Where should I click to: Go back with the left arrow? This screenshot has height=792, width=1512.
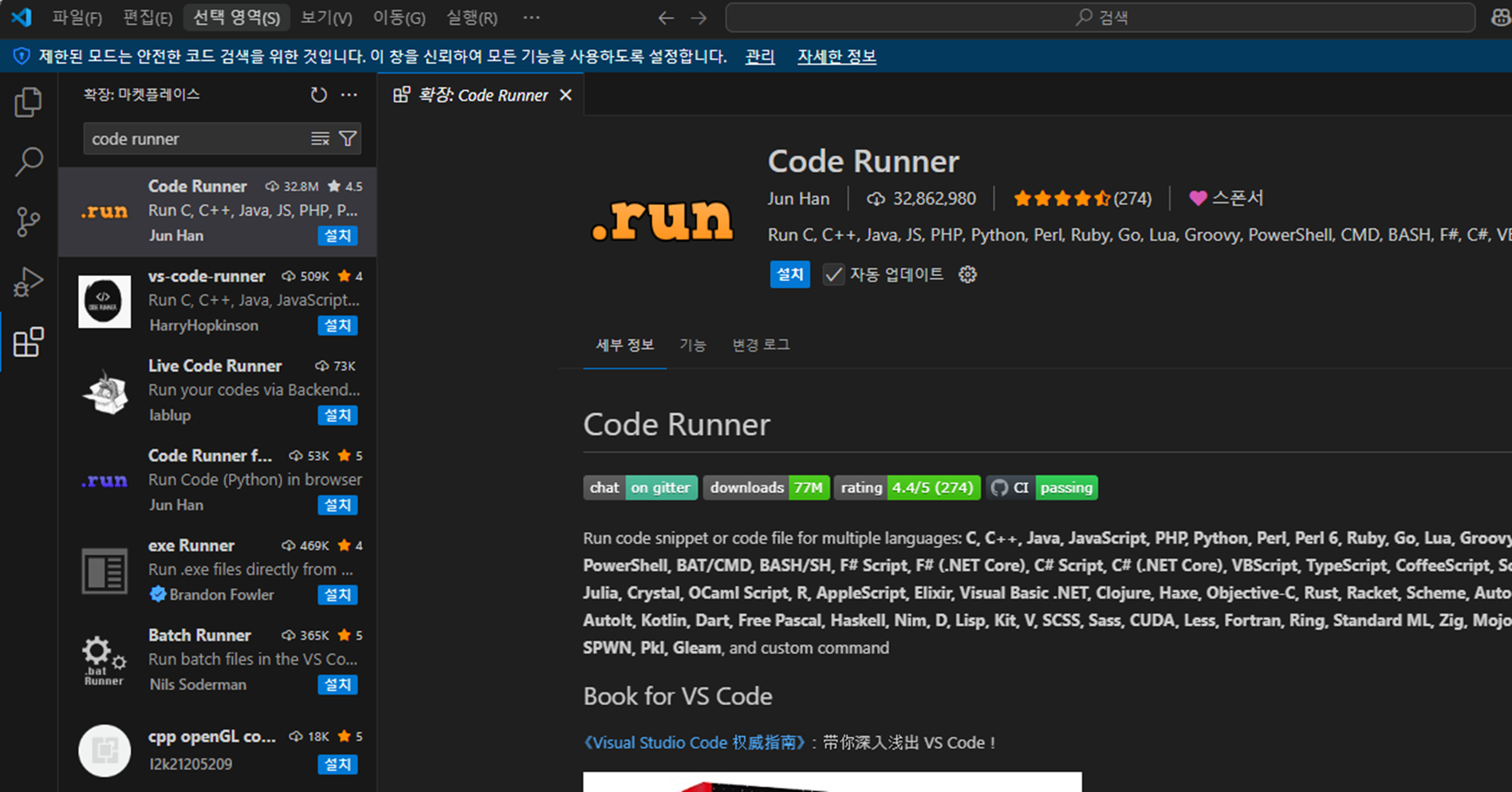click(x=666, y=18)
